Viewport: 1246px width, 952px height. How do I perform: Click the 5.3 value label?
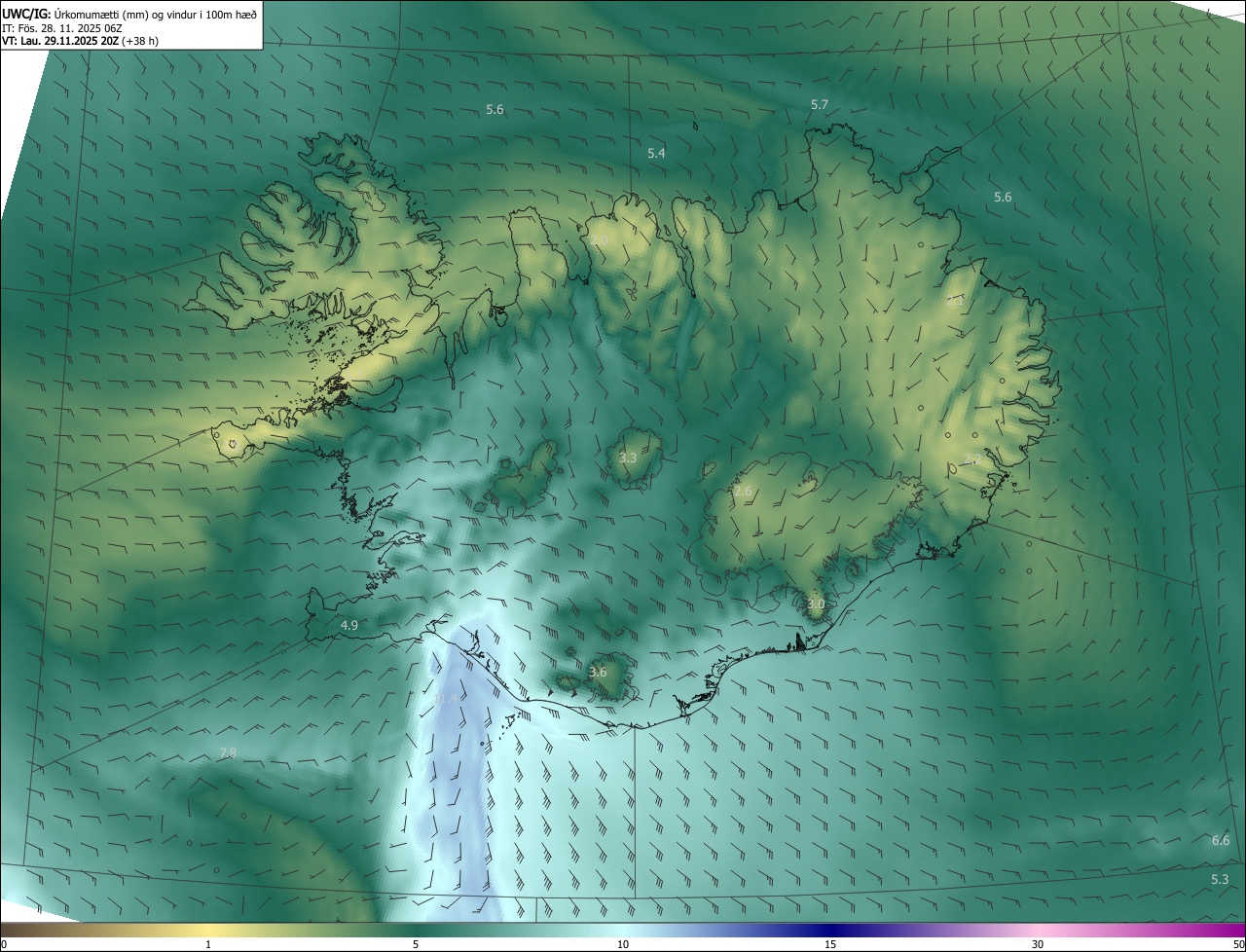coord(1220,879)
